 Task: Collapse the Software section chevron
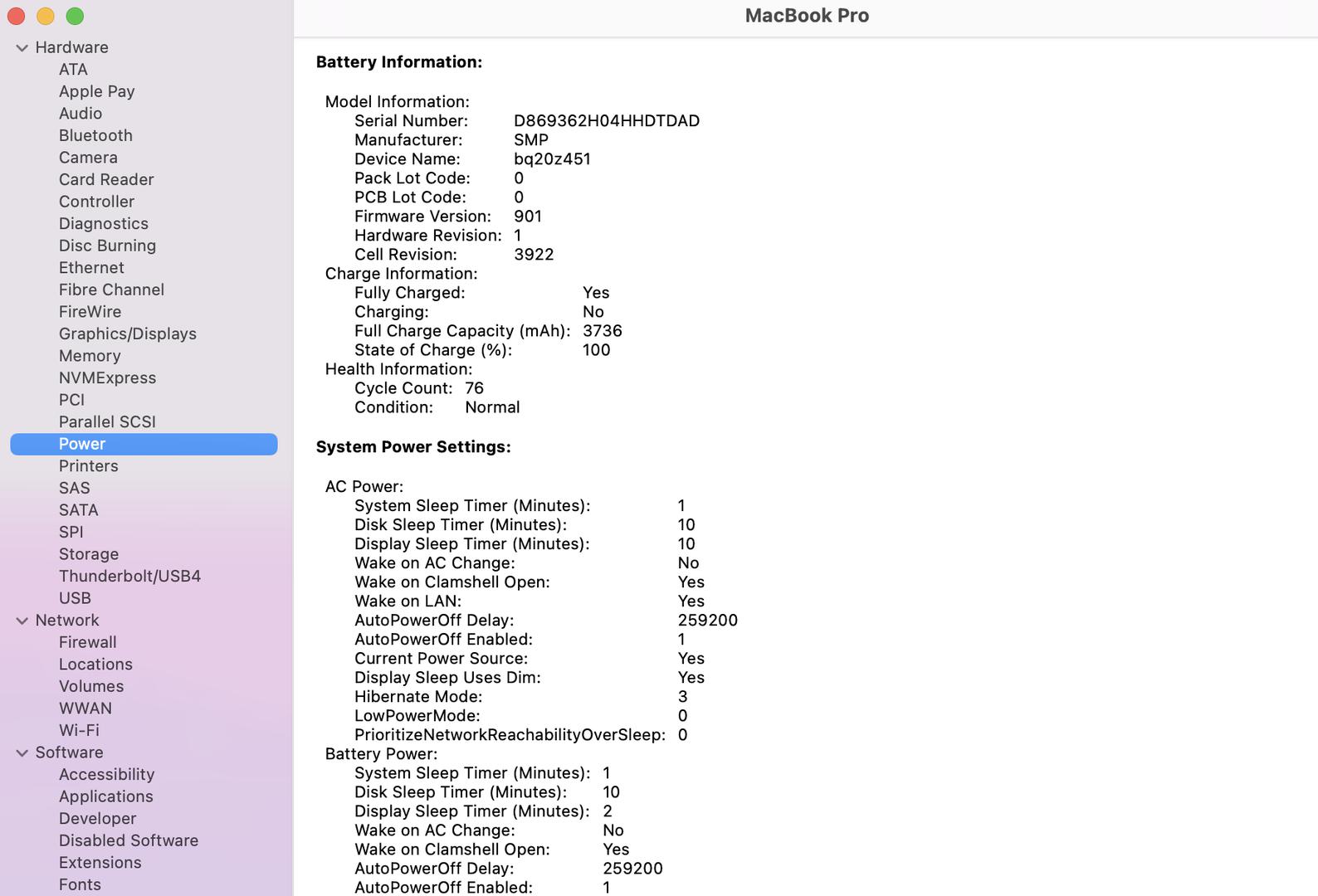[22, 753]
